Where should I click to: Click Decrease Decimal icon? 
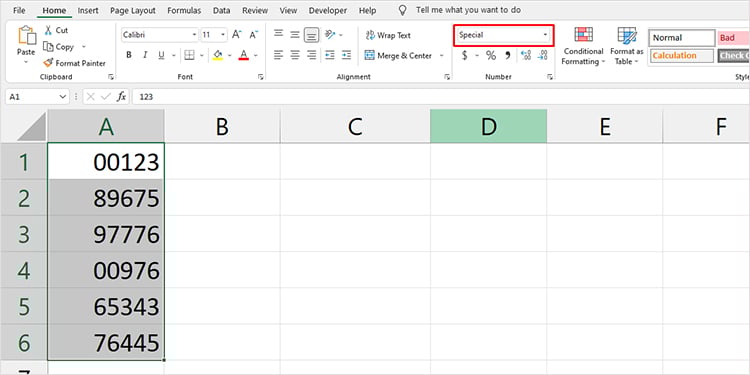542,55
